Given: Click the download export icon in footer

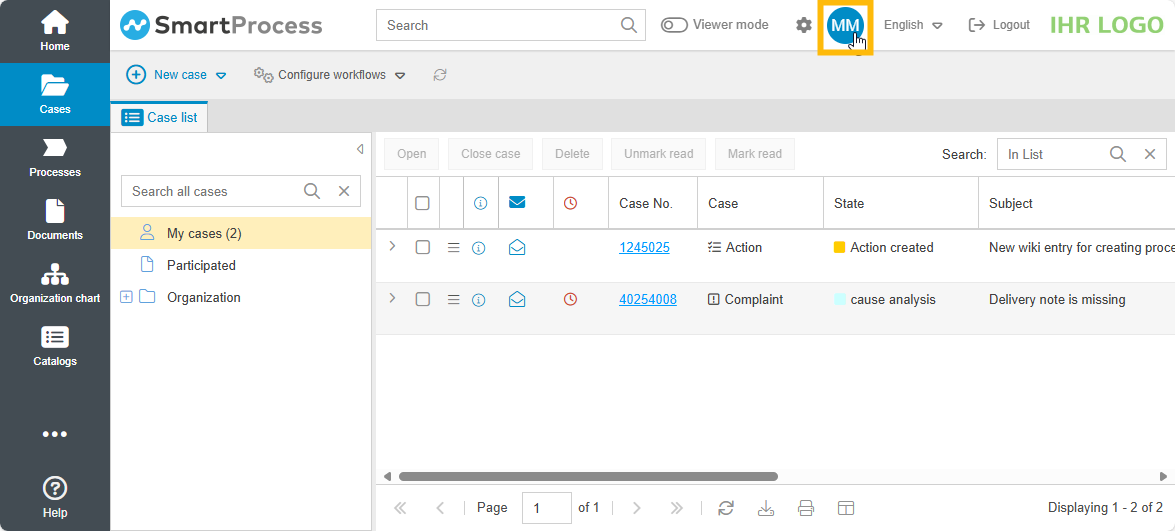Looking at the screenshot, I should [x=766, y=508].
